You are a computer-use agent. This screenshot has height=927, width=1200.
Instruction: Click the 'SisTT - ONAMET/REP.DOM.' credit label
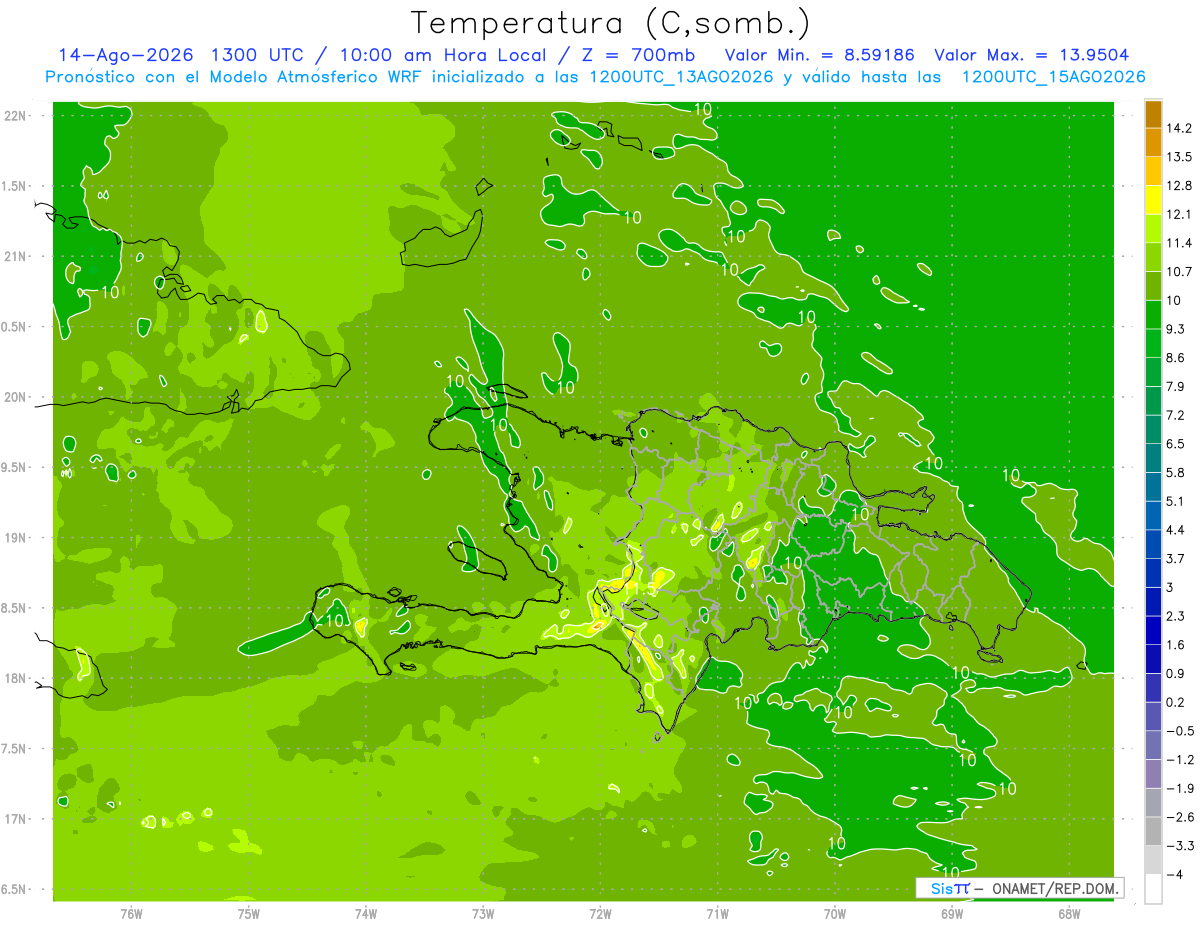[1020, 888]
